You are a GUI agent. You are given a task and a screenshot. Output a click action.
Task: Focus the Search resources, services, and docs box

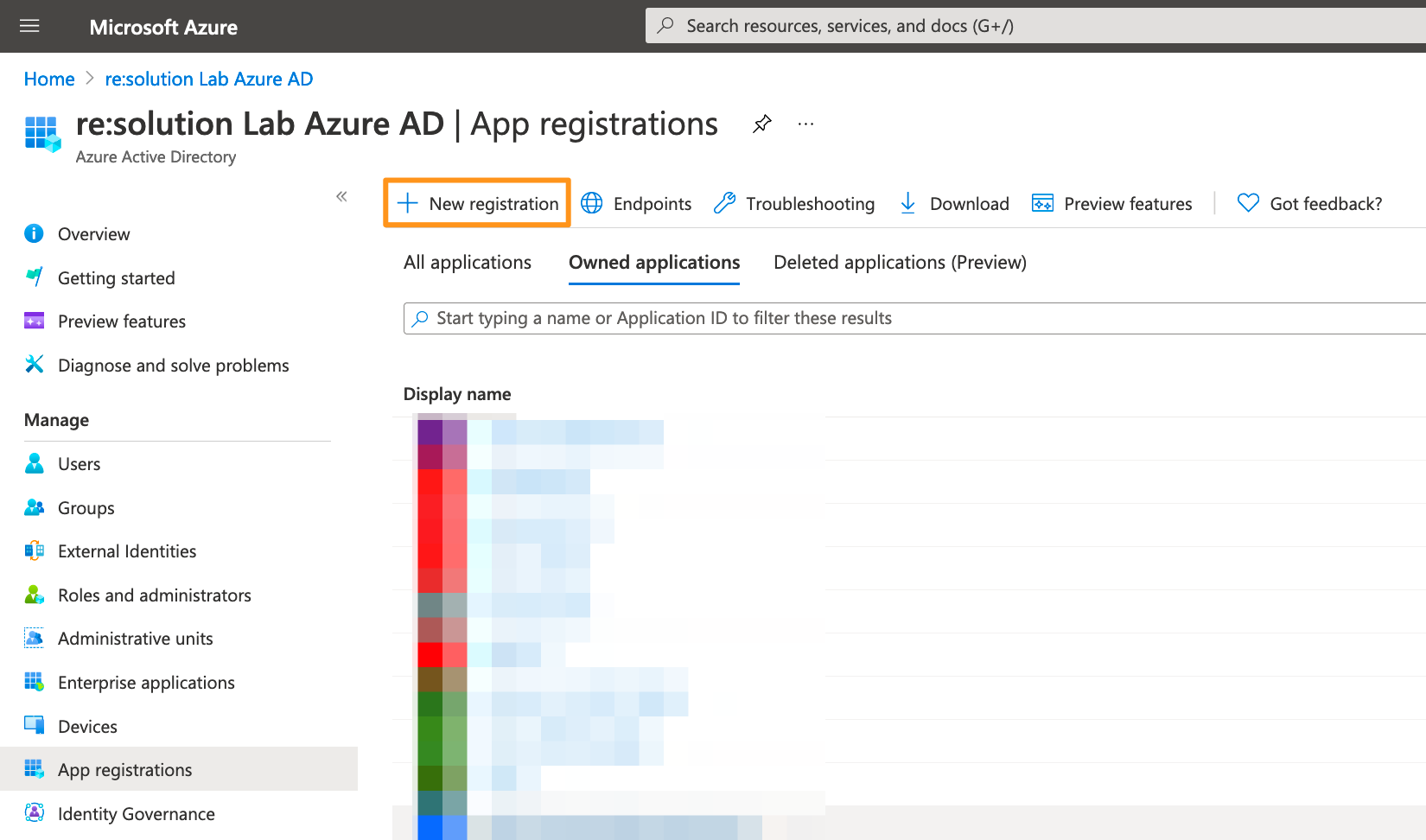pyautogui.click(x=1035, y=26)
